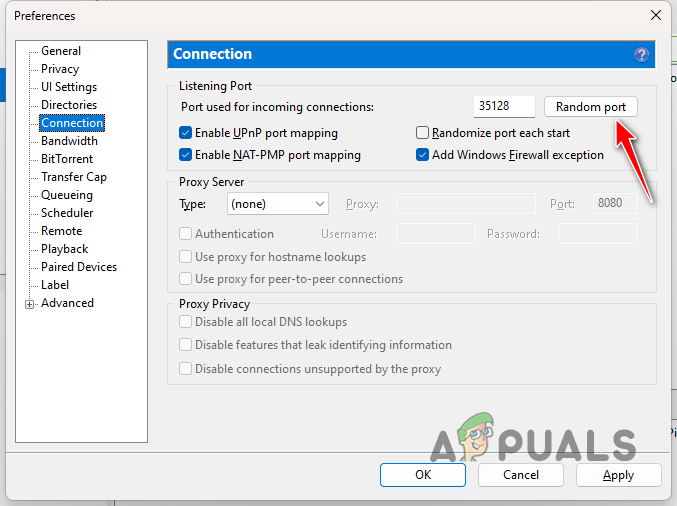Open BitTorrent settings
This screenshot has width=677, height=506.
point(67,159)
